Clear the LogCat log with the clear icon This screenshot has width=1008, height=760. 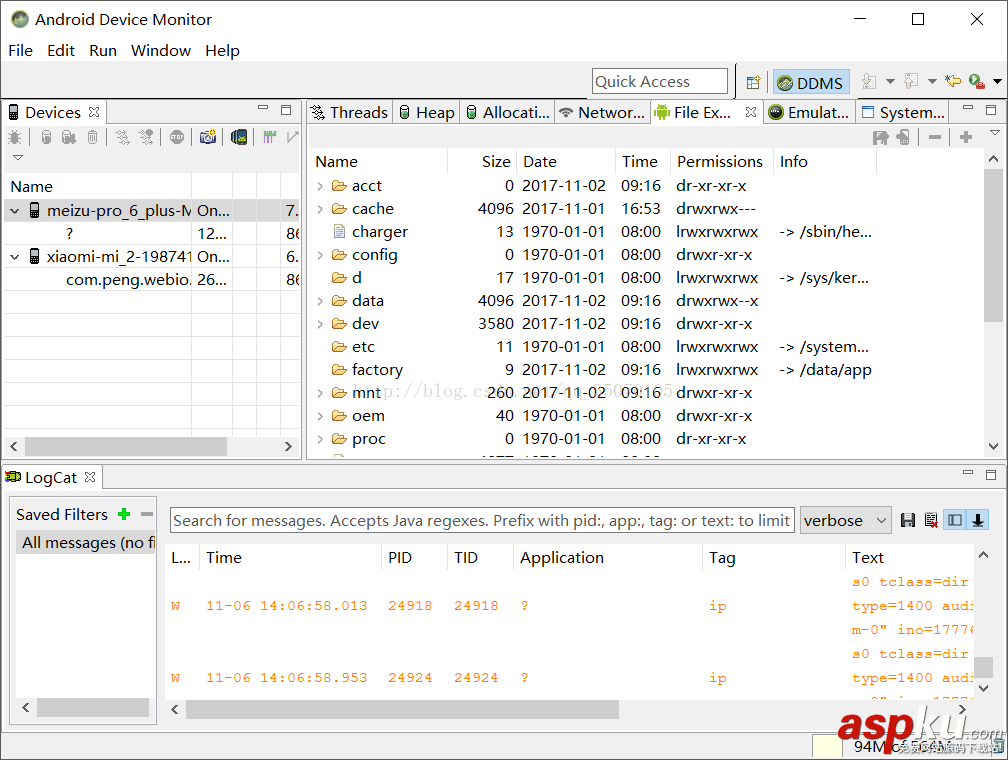[931, 520]
